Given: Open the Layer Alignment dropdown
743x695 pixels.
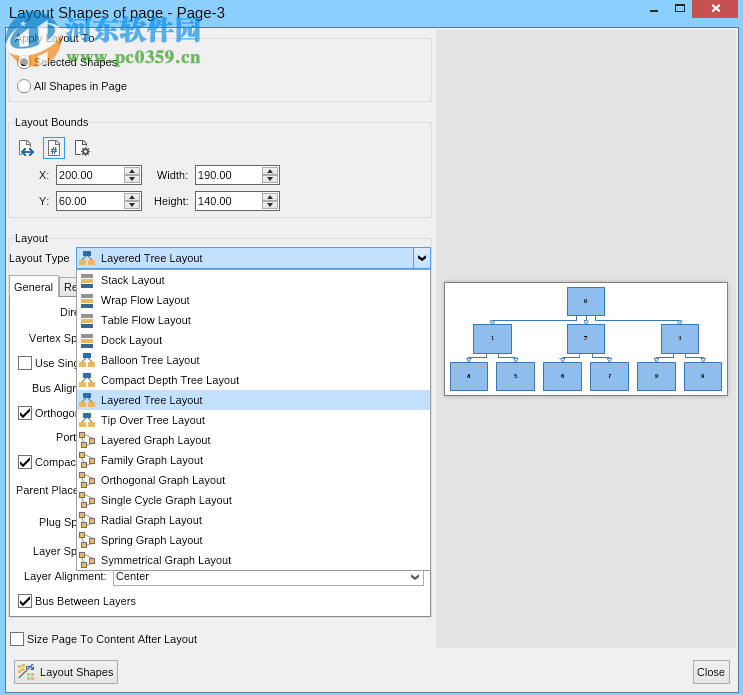Looking at the screenshot, I should pos(415,577).
